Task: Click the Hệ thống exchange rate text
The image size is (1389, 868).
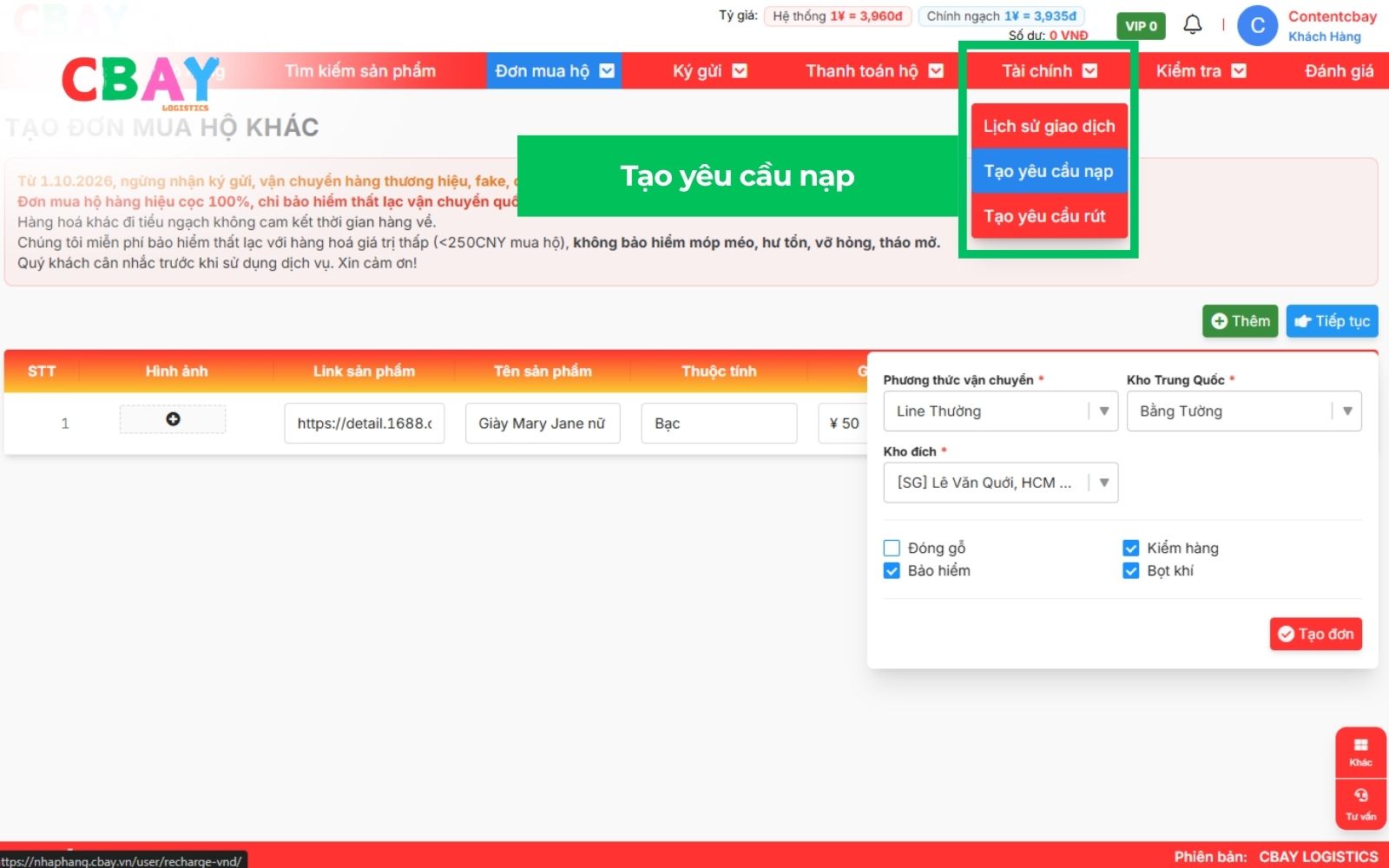Action: [x=838, y=16]
